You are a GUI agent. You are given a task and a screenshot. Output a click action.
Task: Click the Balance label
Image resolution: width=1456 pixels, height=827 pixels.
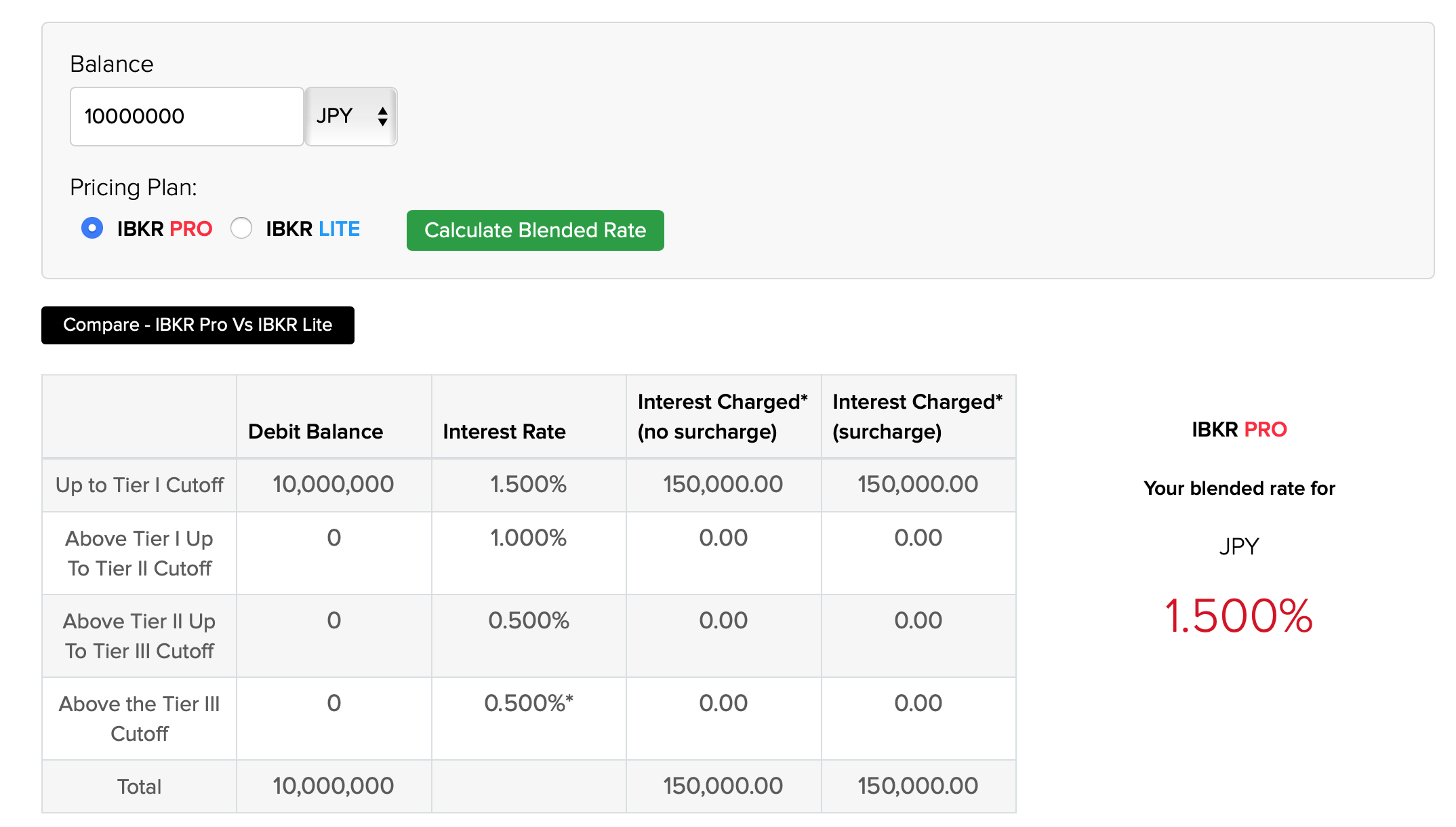point(112,64)
